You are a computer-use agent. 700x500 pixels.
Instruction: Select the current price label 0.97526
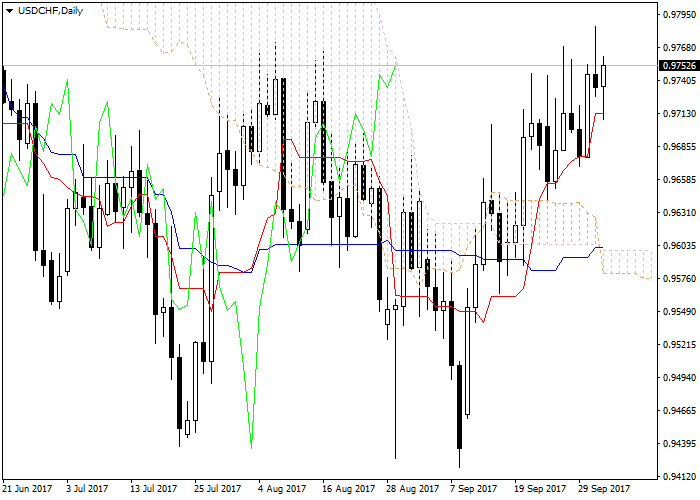(679, 66)
